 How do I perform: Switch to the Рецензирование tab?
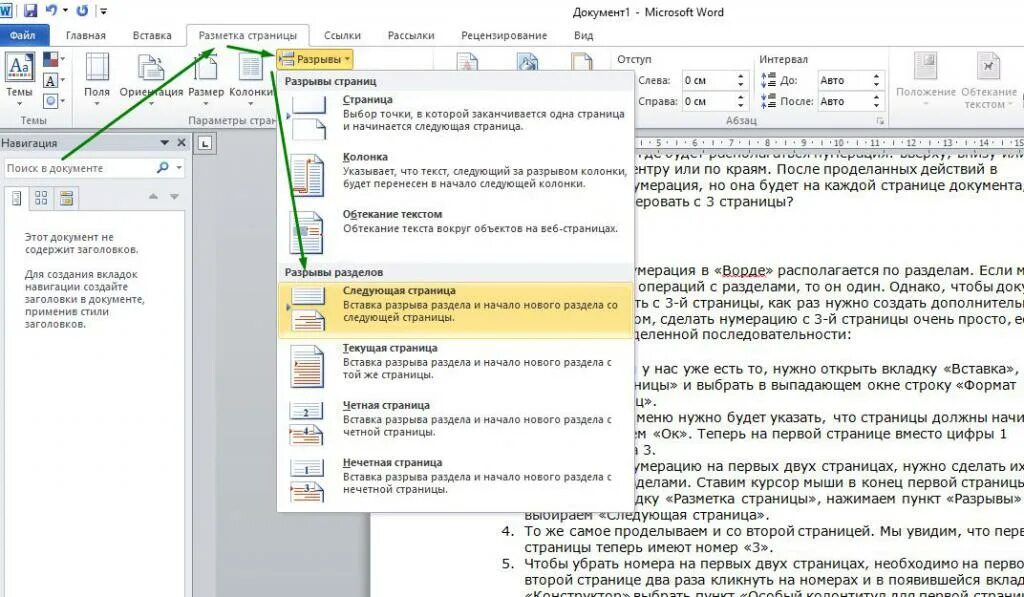coord(504,35)
